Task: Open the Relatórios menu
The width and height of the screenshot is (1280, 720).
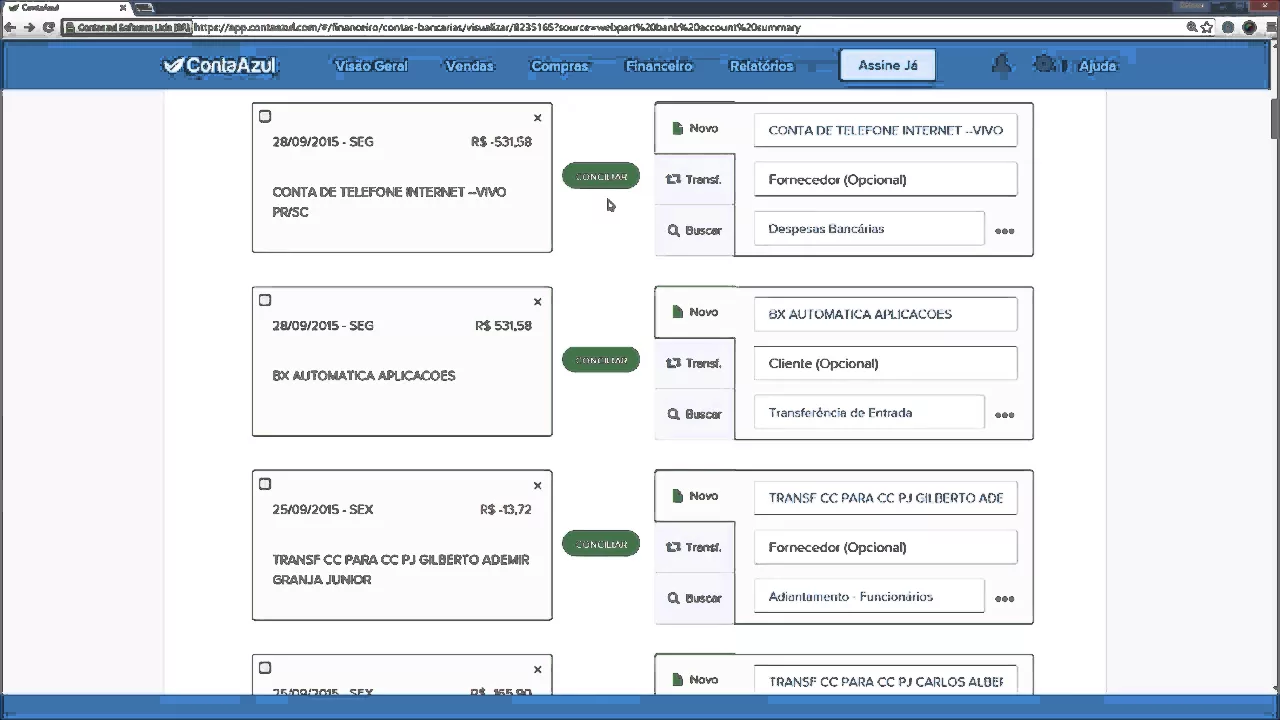Action: [762, 66]
